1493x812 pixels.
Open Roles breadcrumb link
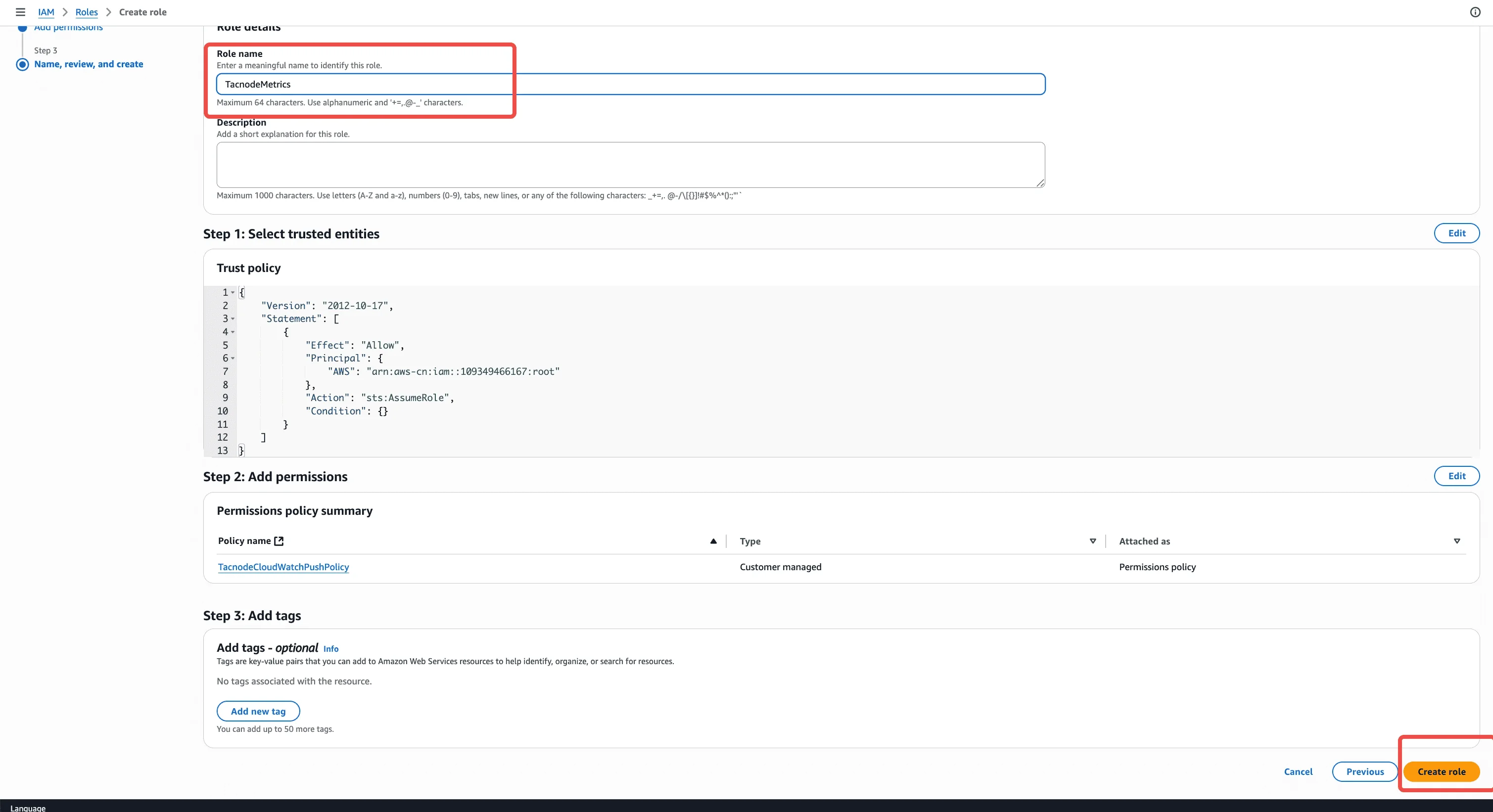tap(87, 12)
